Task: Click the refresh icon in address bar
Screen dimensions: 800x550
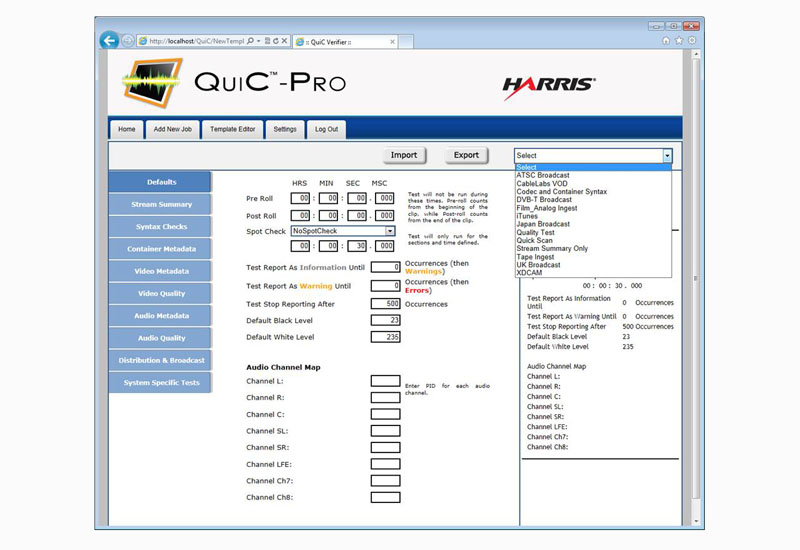Action: tap(276, 41)
